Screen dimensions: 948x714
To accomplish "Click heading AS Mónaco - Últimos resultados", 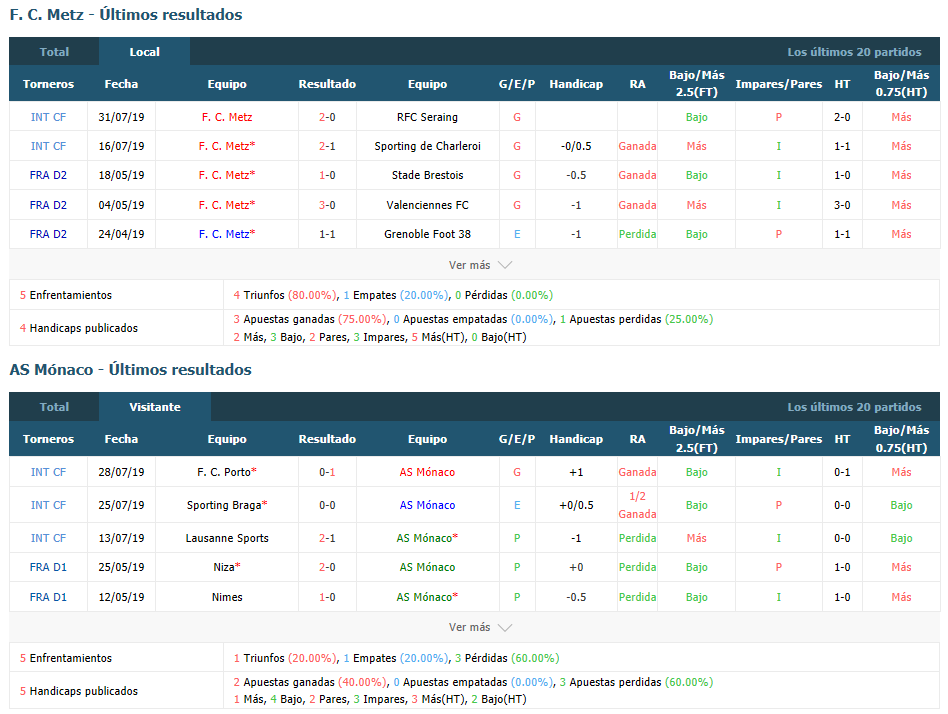I will (x=131, y=369).
